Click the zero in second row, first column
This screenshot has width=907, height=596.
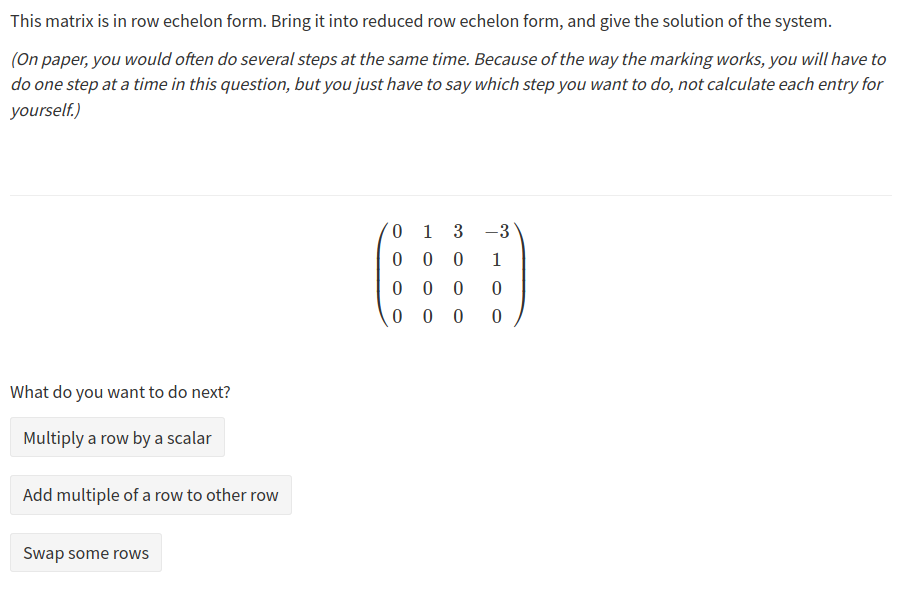coord(398,261)
